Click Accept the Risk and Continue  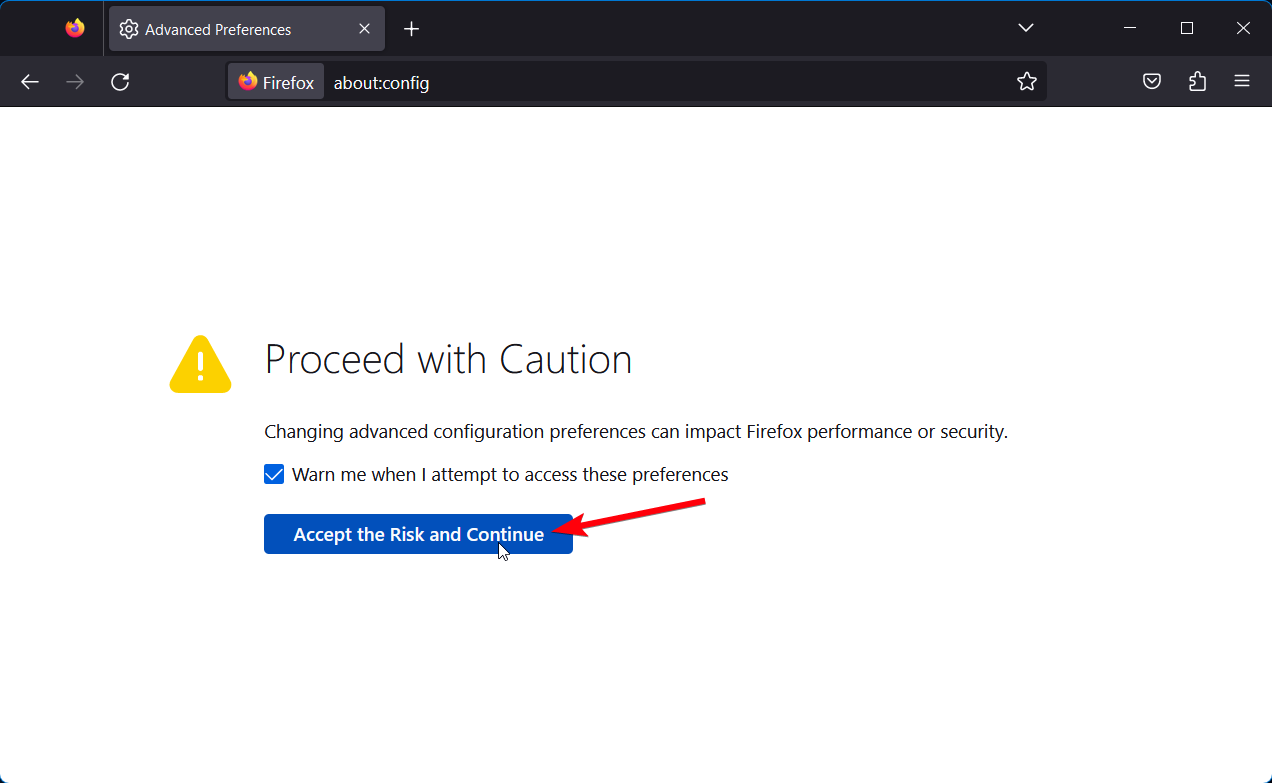[x=418, y=534]
